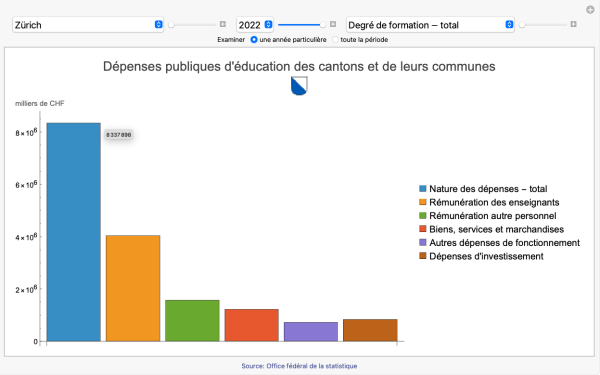This screenshot has height=375, width=600.
Task: Expand the canton slider animation controls
Action: [223, 24]
